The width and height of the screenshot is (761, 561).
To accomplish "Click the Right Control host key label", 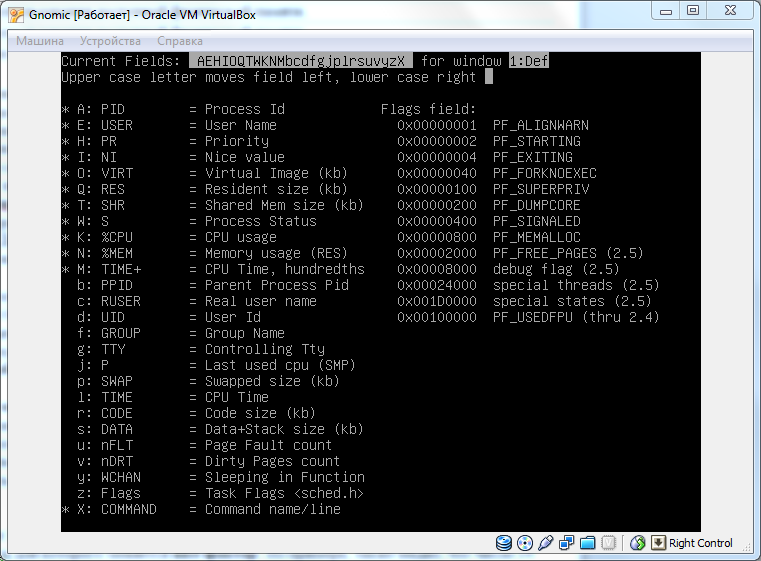I will click(700, 543).
